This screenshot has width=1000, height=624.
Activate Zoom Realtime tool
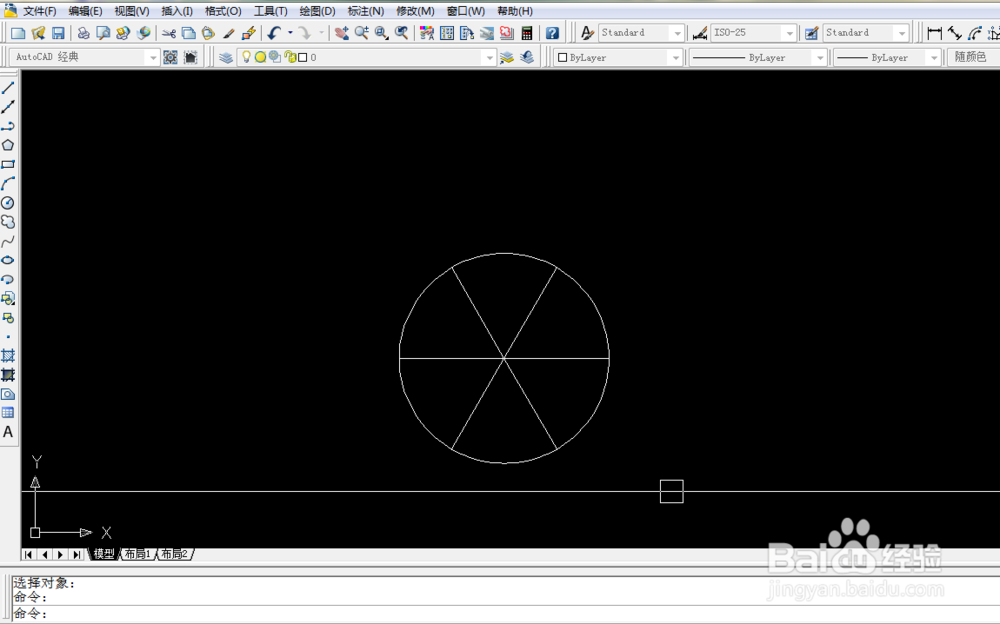(x=362, y=33)
